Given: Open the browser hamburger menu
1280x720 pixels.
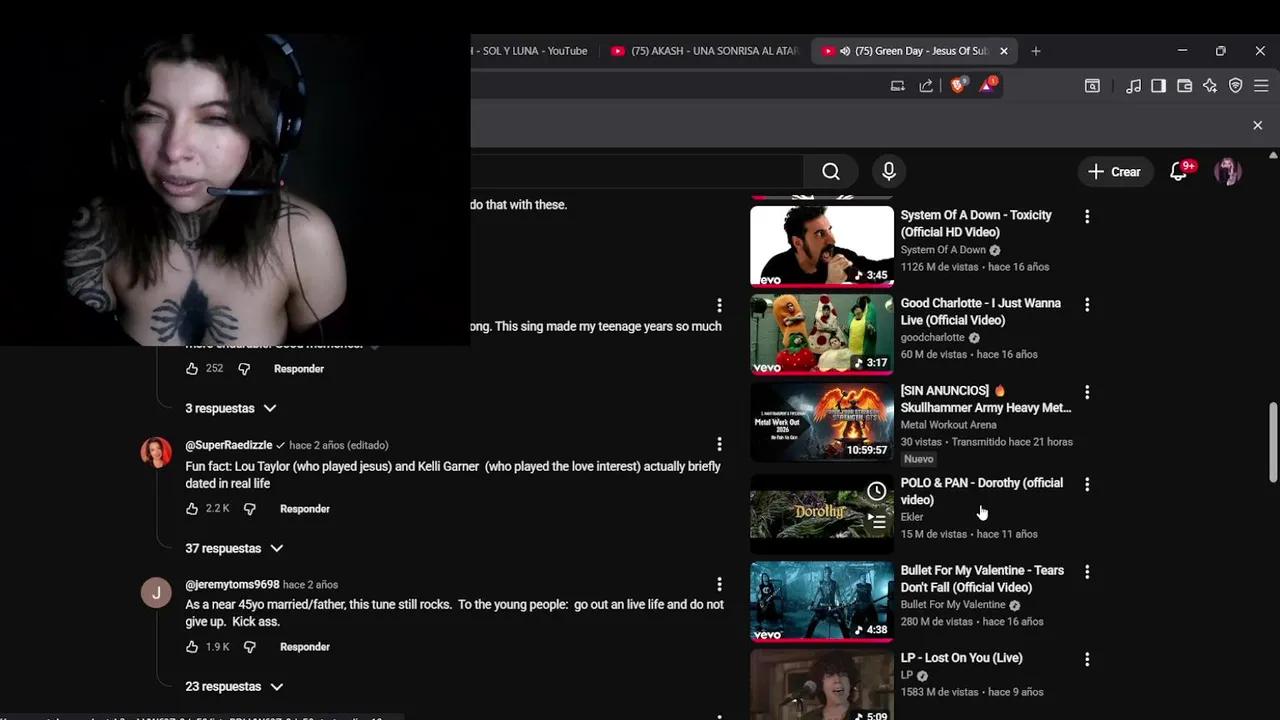Looking at the screenshot, I should [1261, 86].
